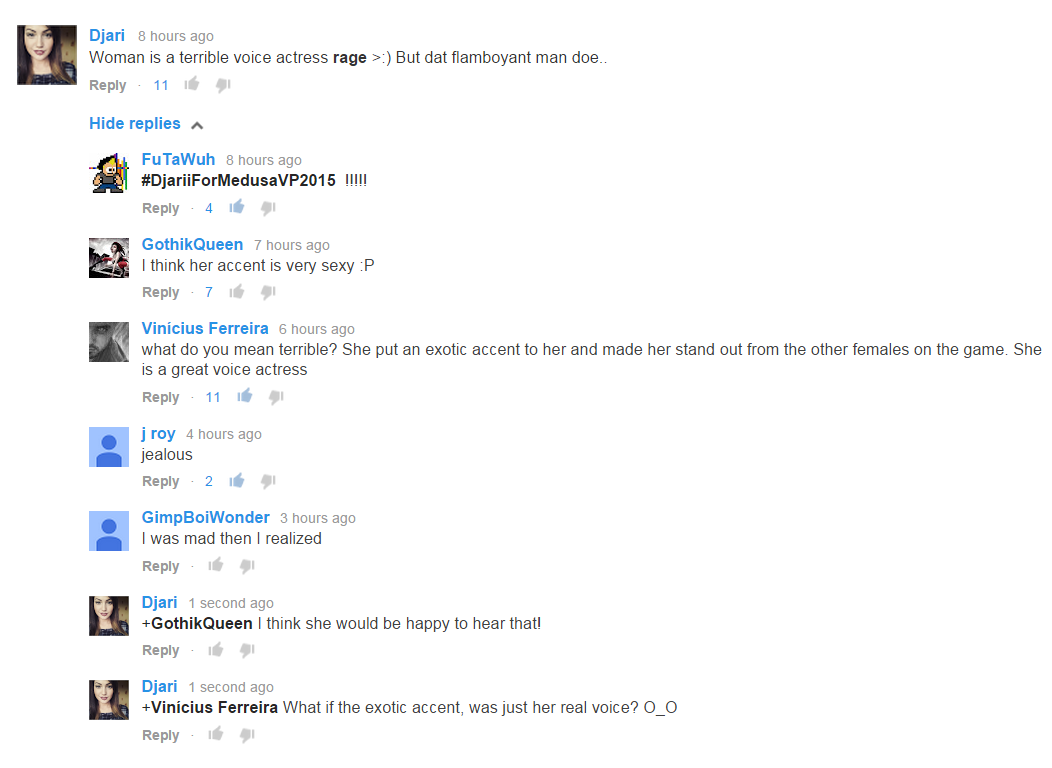Reply to j roy's comment

point(160,482)
